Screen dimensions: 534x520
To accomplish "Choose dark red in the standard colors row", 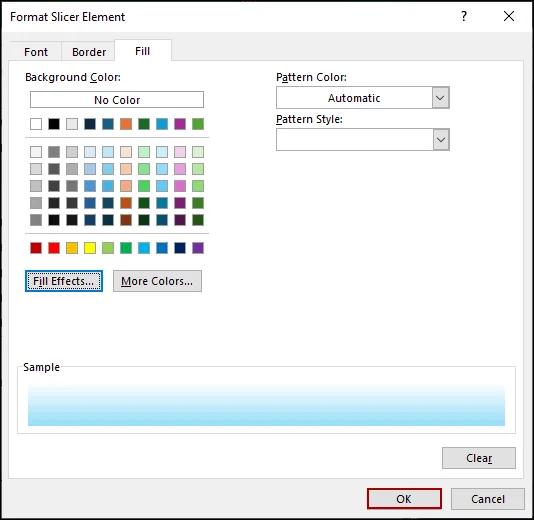I will click(x=36, y=248).
